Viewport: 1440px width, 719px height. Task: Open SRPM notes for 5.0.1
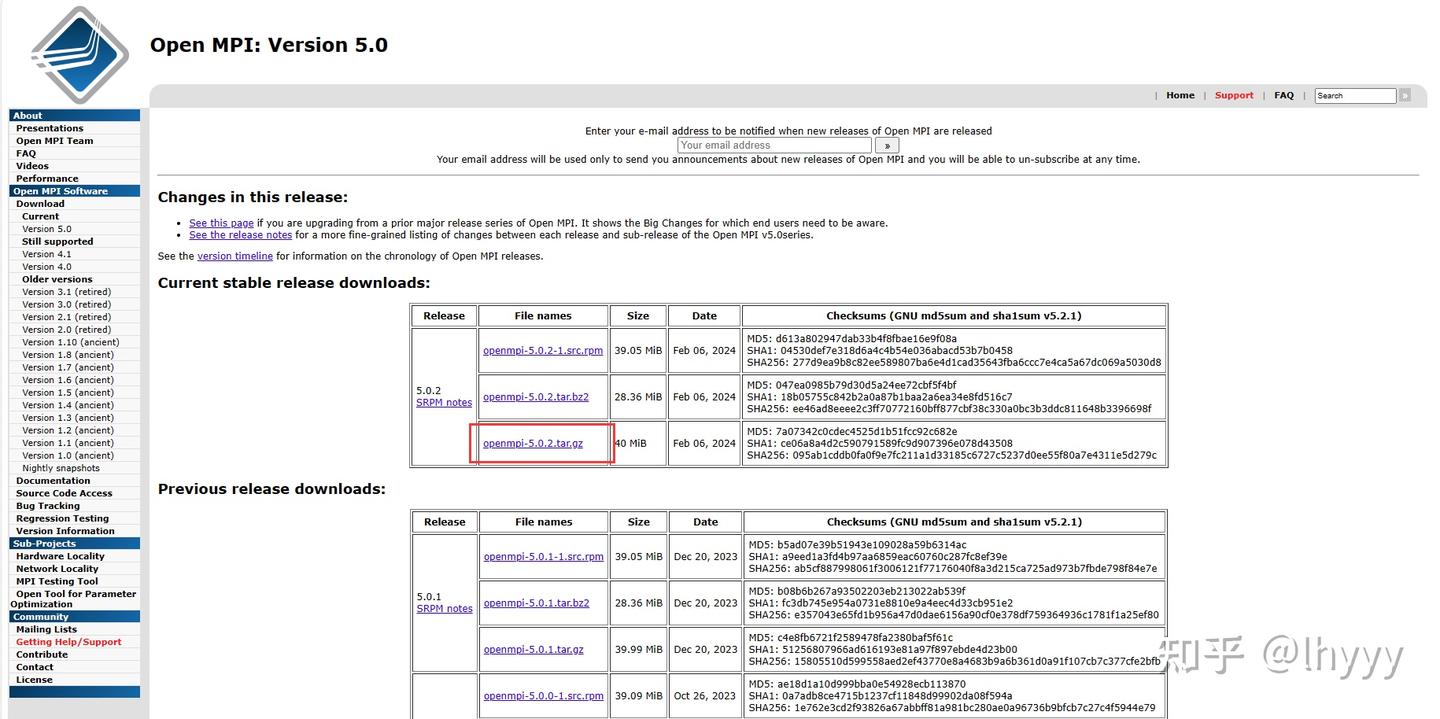tap(445, 609)
